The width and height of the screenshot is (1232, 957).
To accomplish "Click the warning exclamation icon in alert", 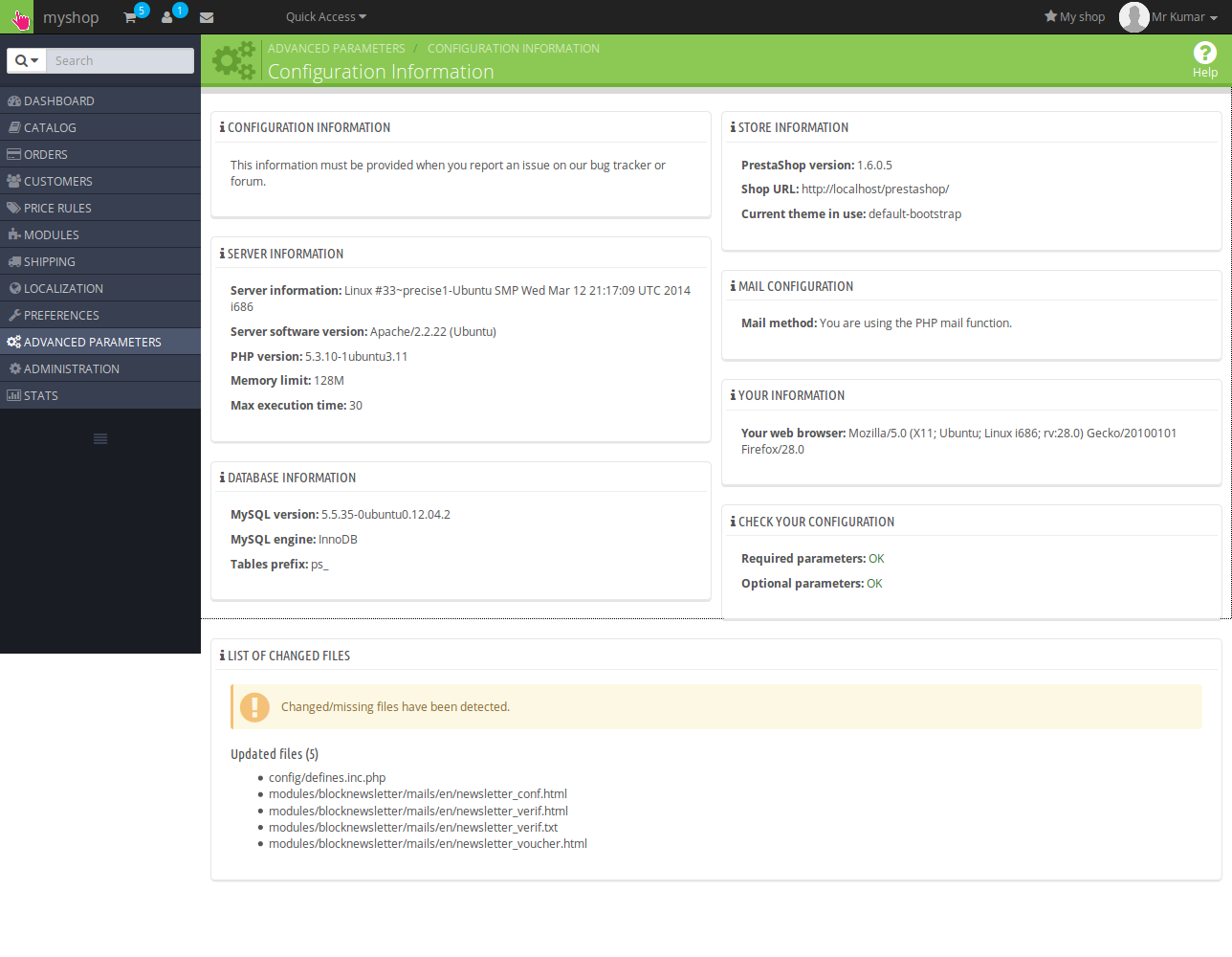I will [254, 706].
